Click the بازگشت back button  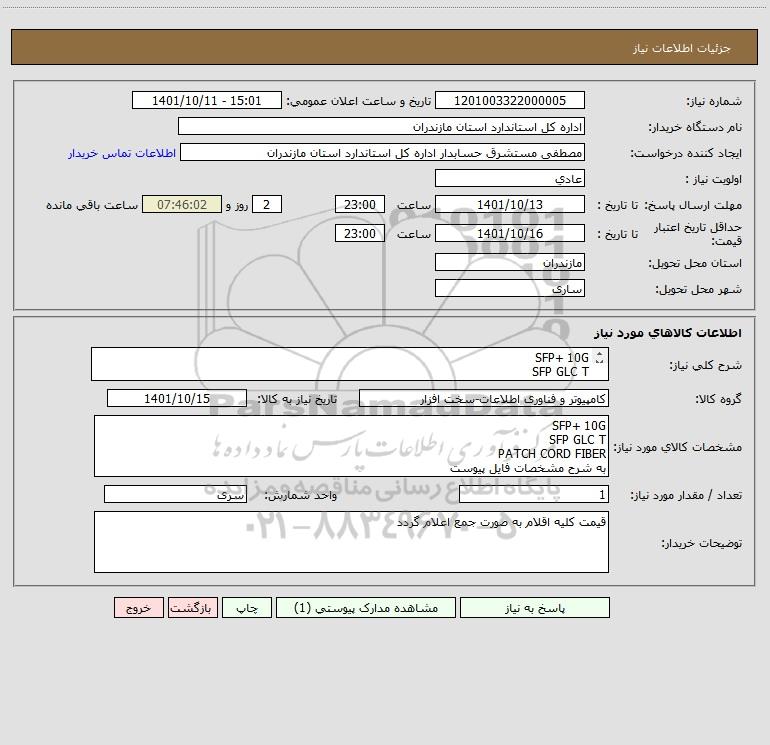(x=192, y=608)
